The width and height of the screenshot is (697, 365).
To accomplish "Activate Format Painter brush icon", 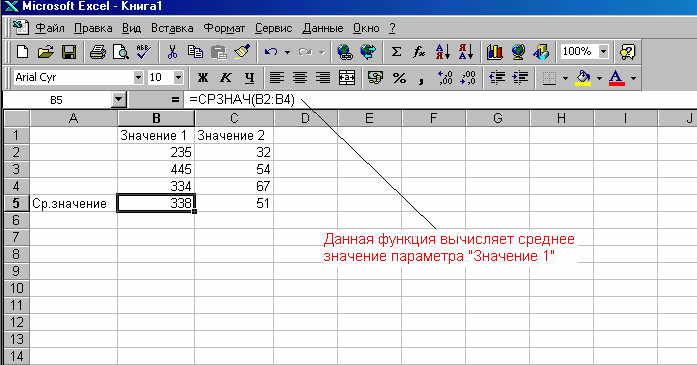I will 242,52.
